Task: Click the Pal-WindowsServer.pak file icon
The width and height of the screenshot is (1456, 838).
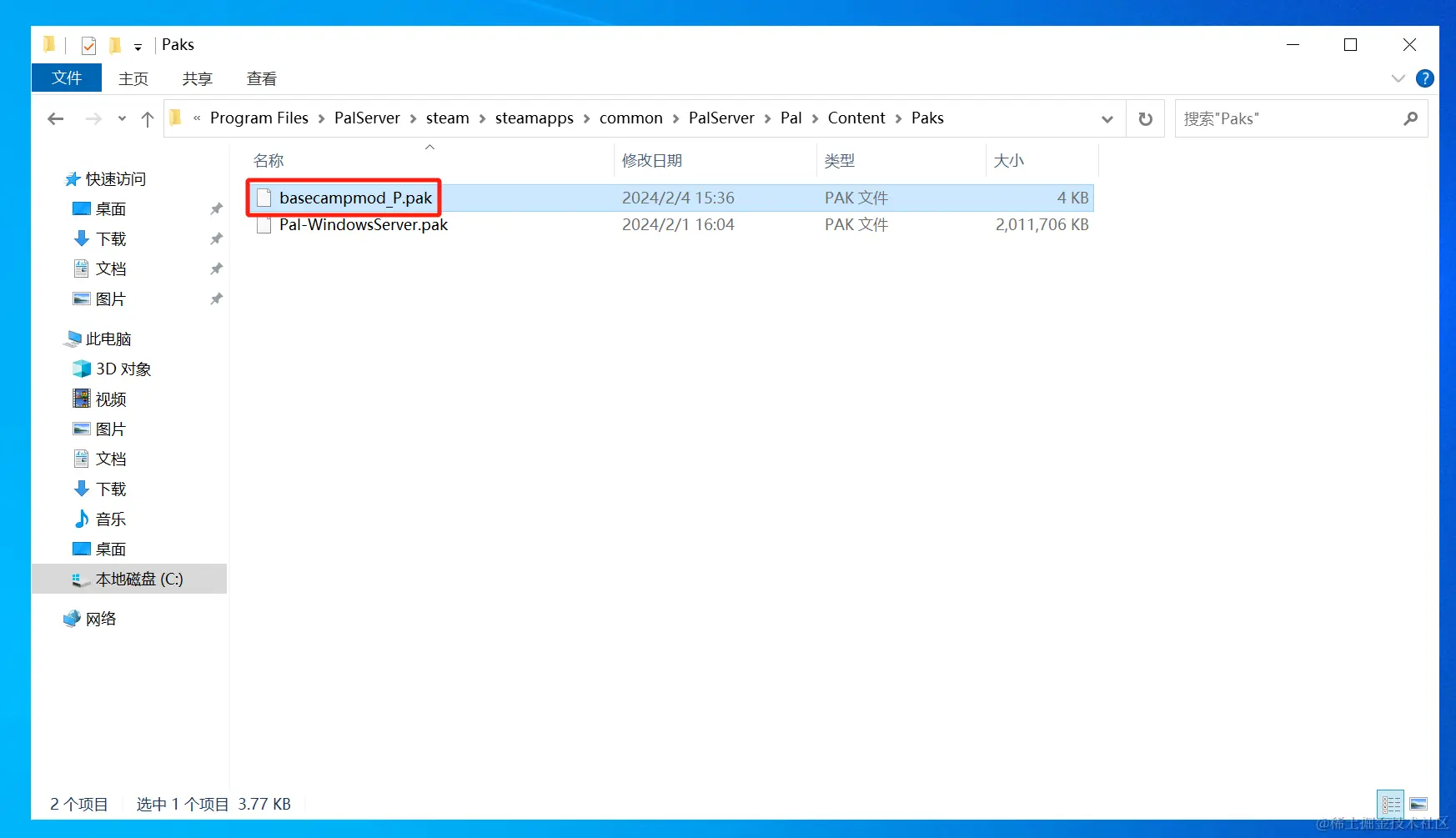Action: tap(264, 224)
